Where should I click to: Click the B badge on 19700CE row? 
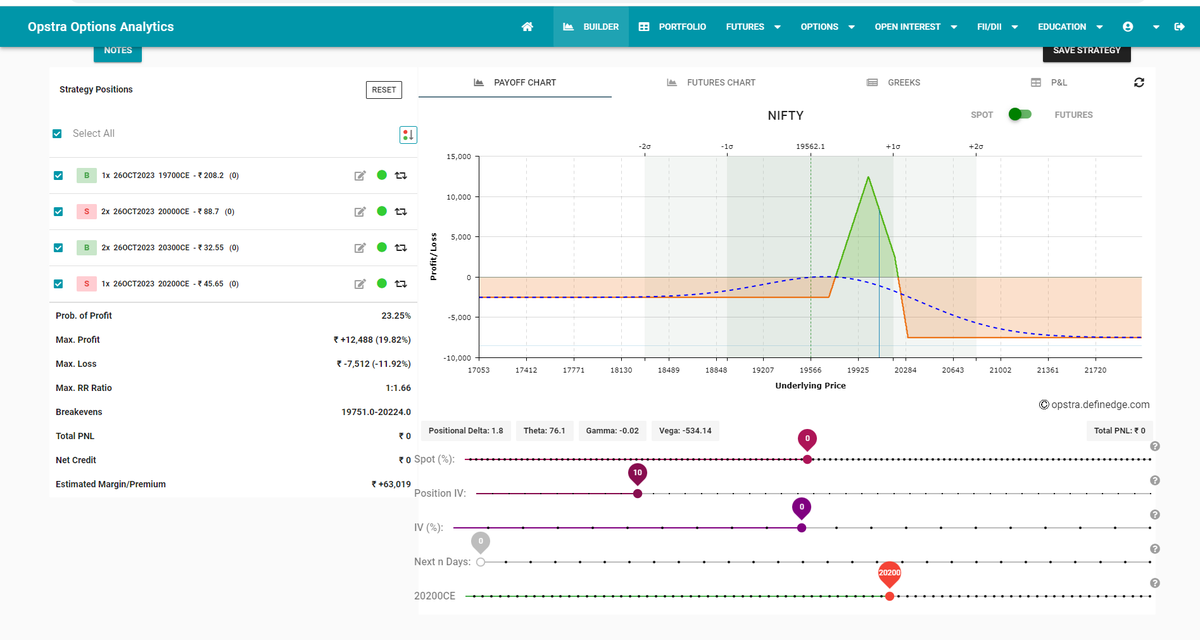pos(86,176)
